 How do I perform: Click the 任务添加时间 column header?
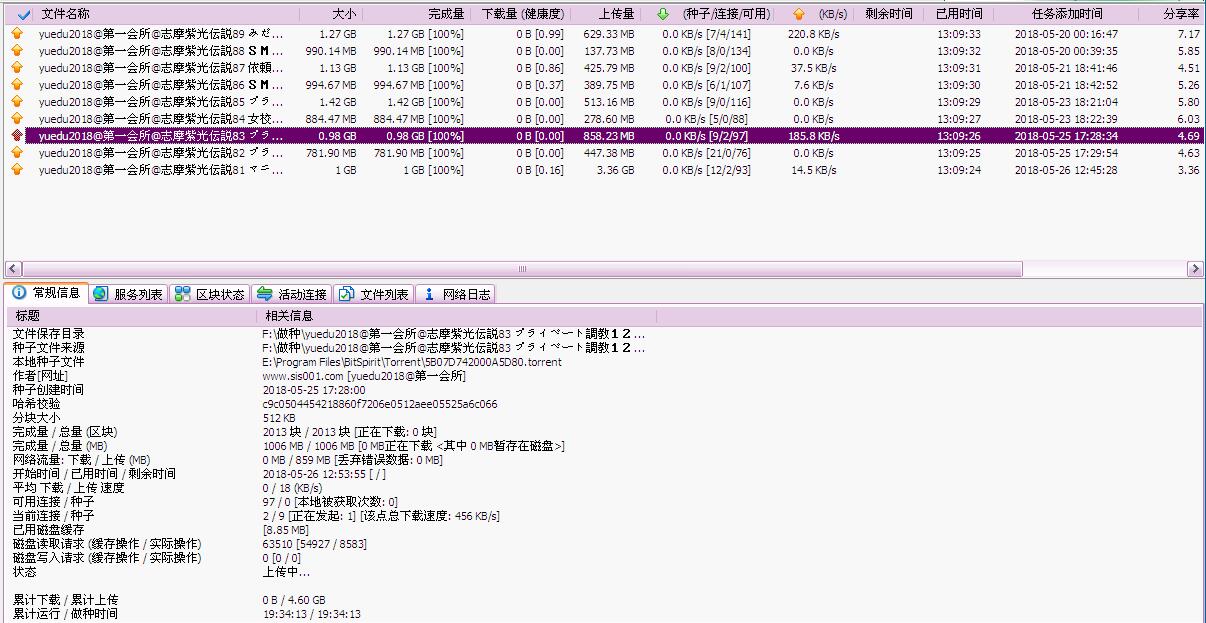tap(1066, 15)
